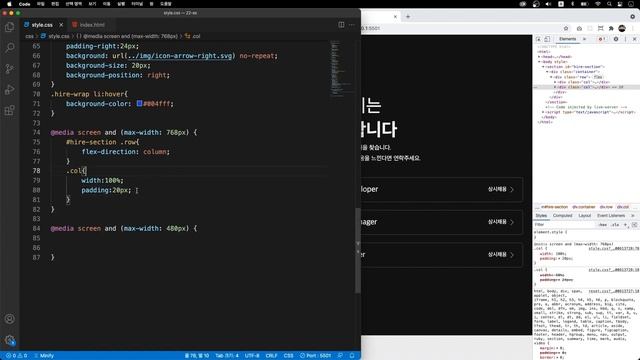Click line and column indicator in status bar
Viewport: 640px width, 360px height.
coord(197,356)
